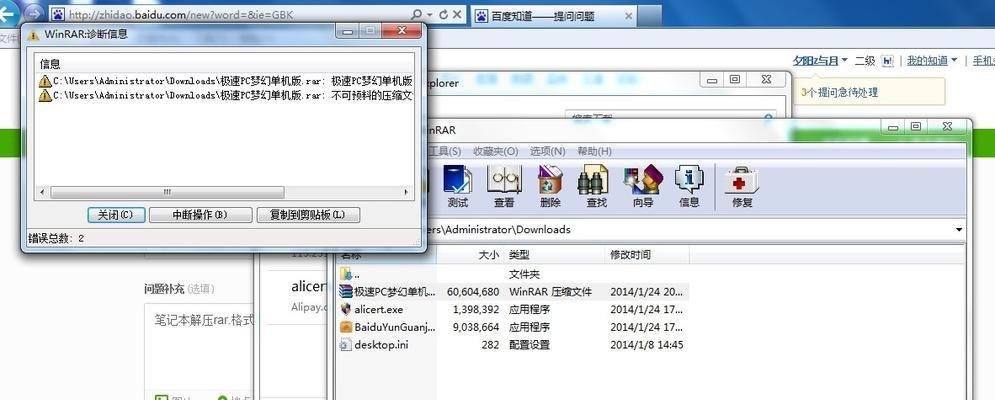Click the stop (X) icon in the address bar
The image size is (995, 400).
point(457,14)
